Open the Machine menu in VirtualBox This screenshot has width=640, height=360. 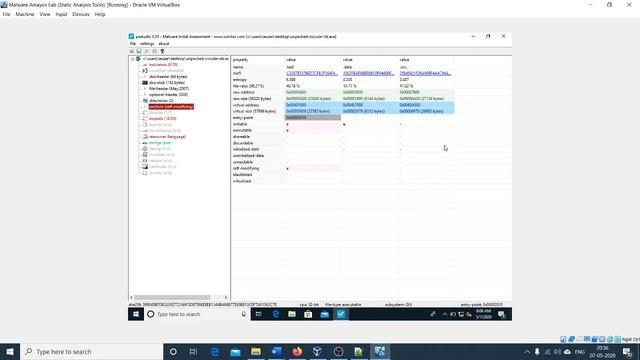click(x=25, y=14)
